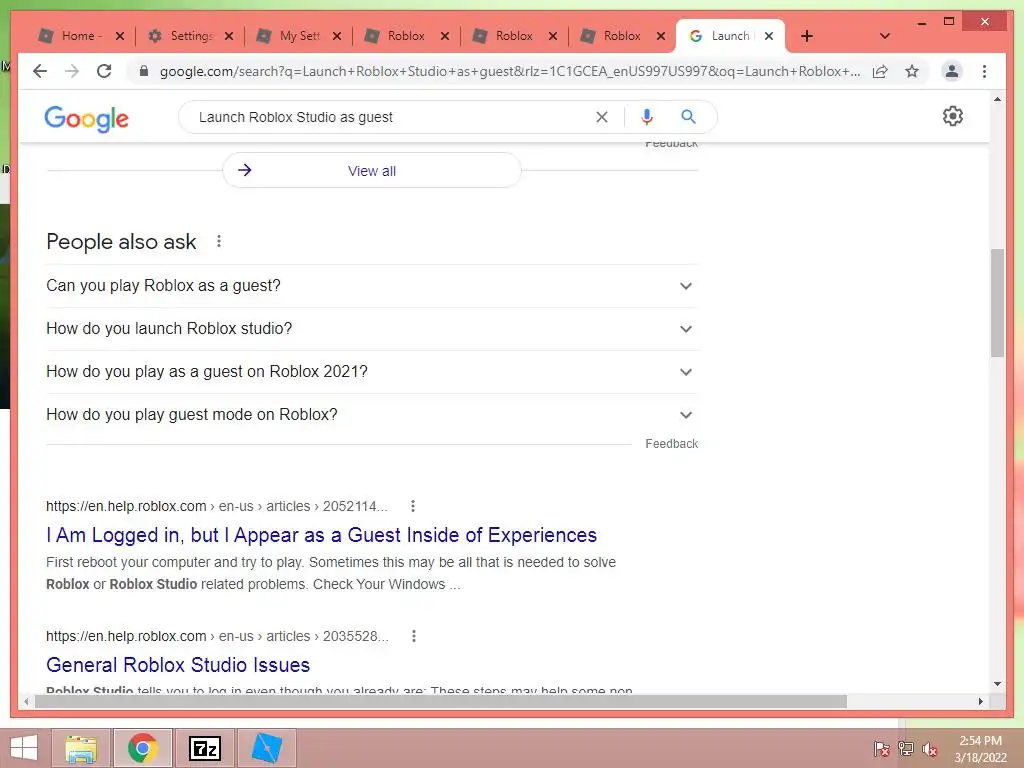Go to the Google homepage via logo

[x=86, y=119]
